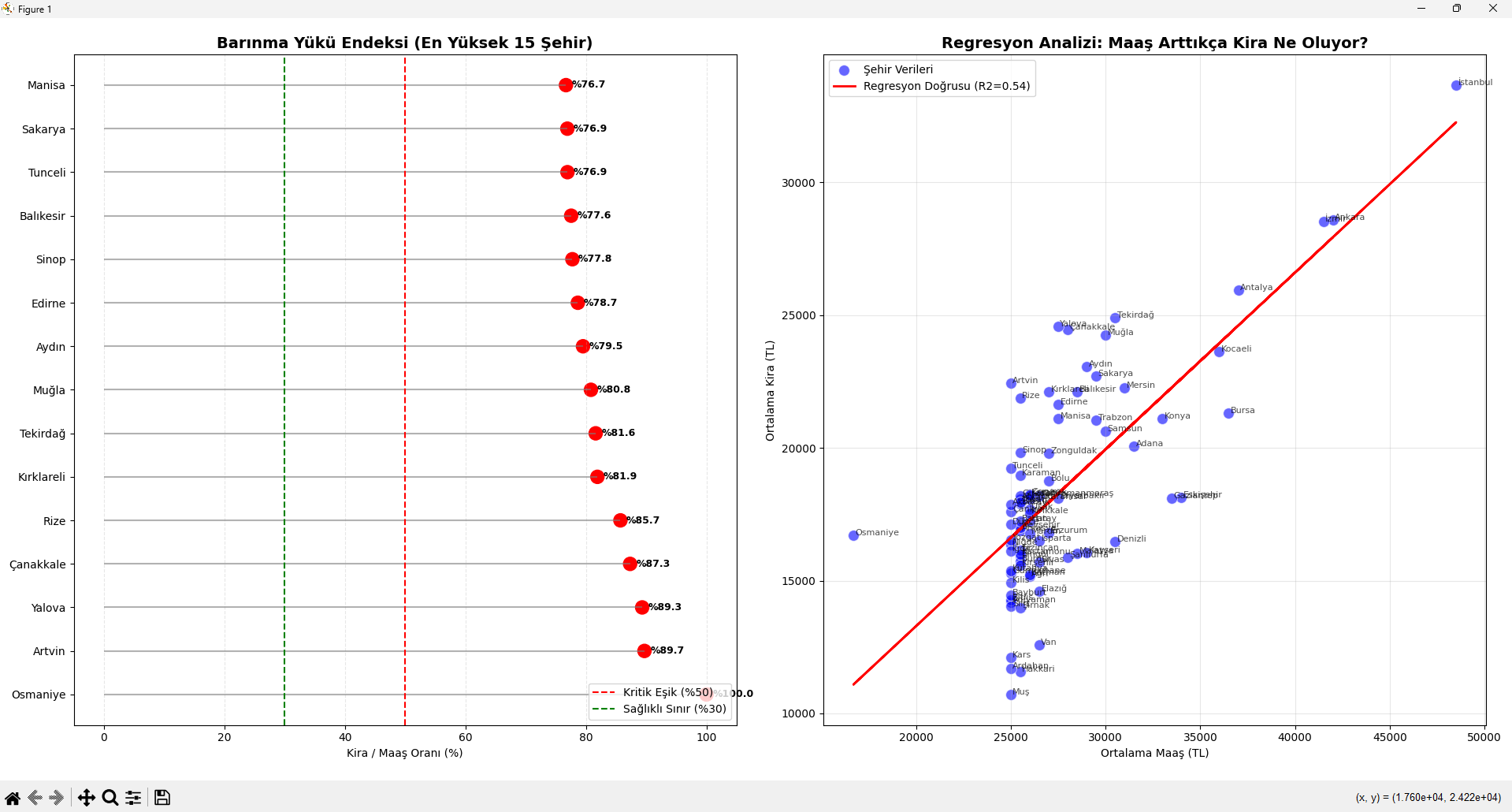1512x812 pixels.
Task: Select the Osmaniye point in the regression scatter
Action: 853,535
